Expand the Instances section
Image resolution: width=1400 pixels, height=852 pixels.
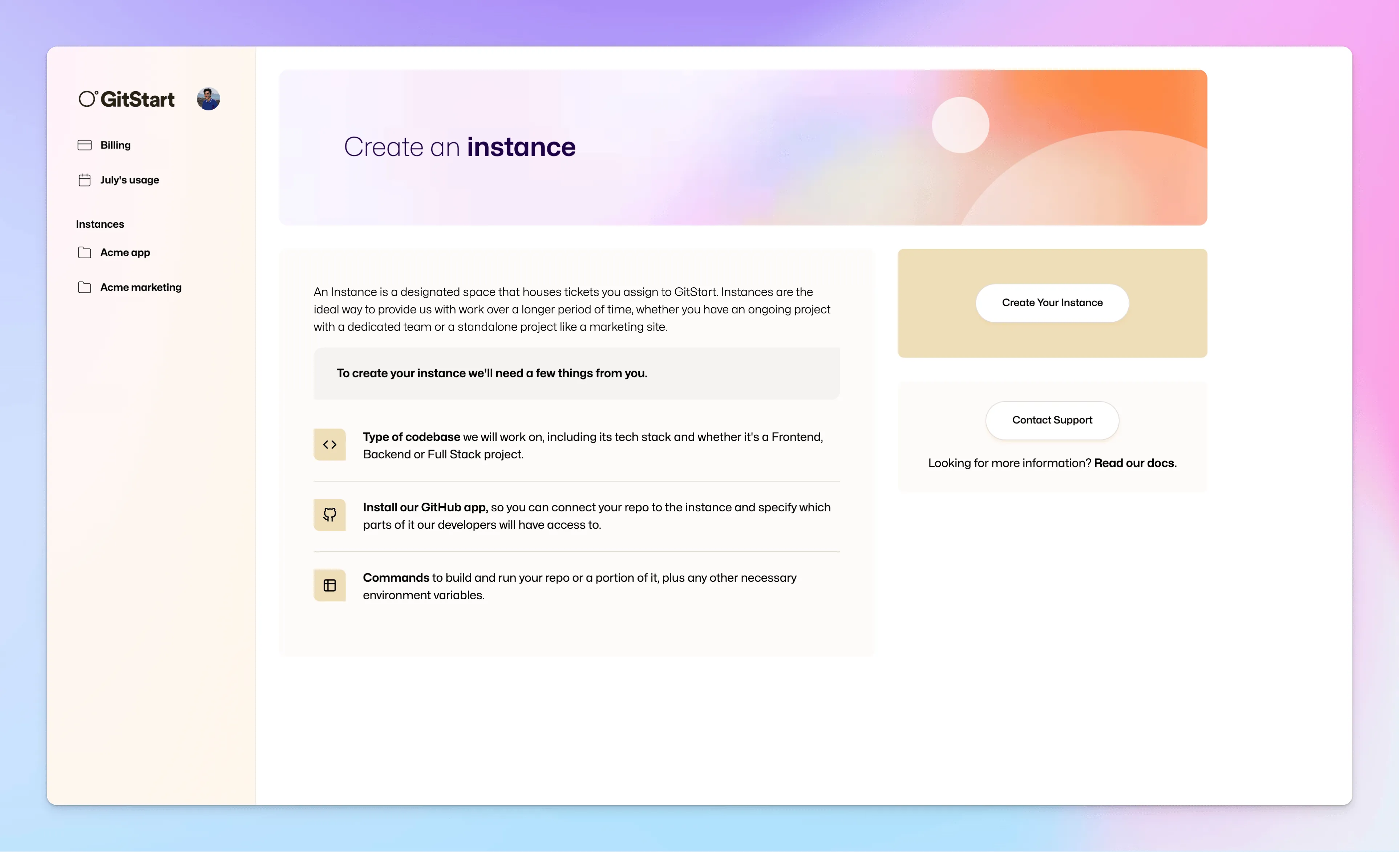100,224
